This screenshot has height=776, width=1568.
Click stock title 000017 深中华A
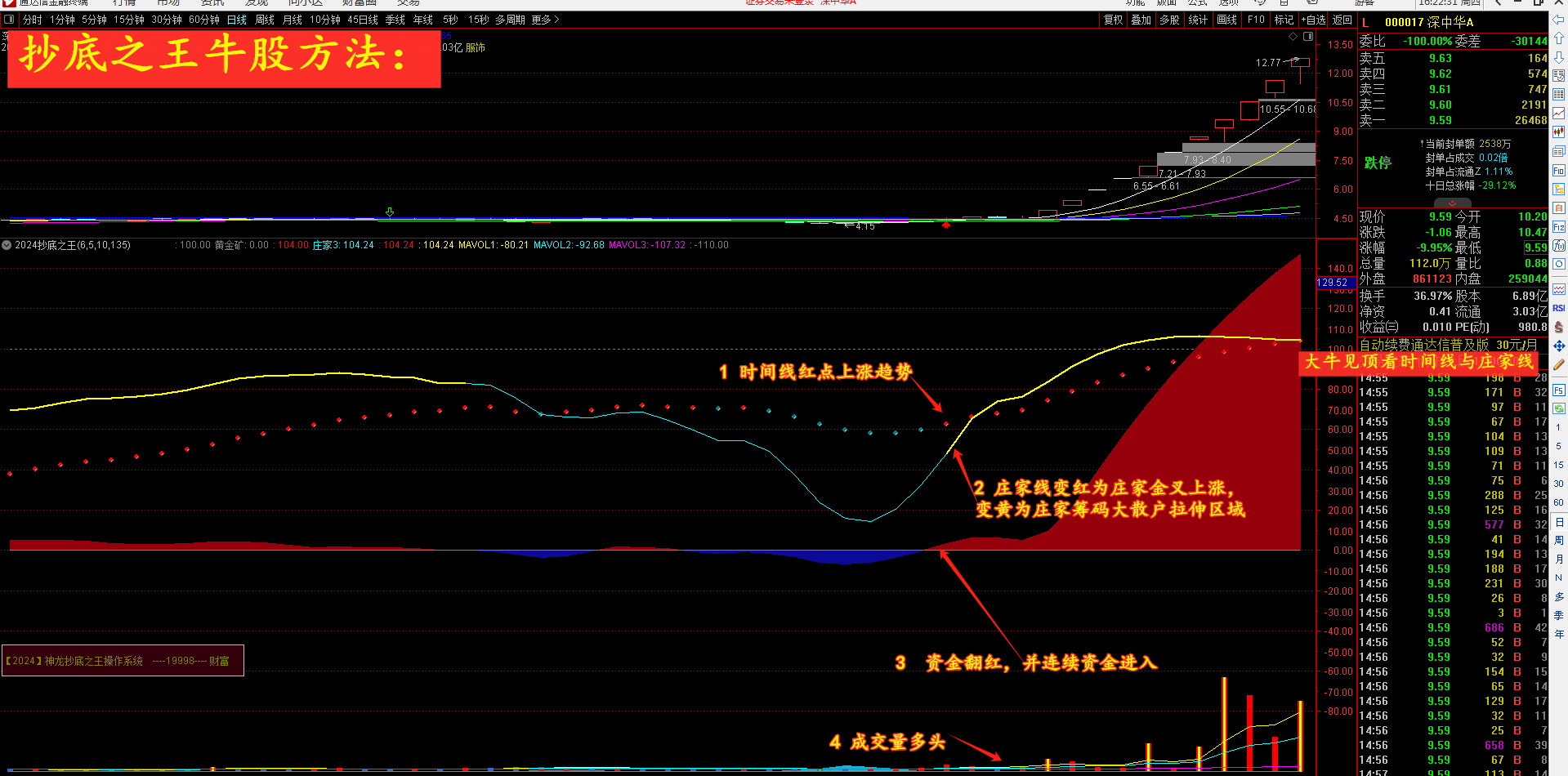tap(1429, 22)
